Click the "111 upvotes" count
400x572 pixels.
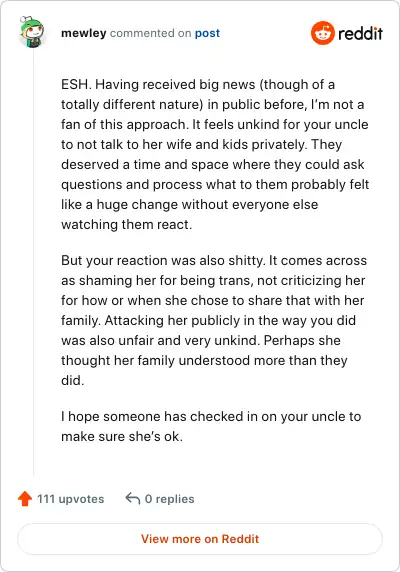(70, 499)
